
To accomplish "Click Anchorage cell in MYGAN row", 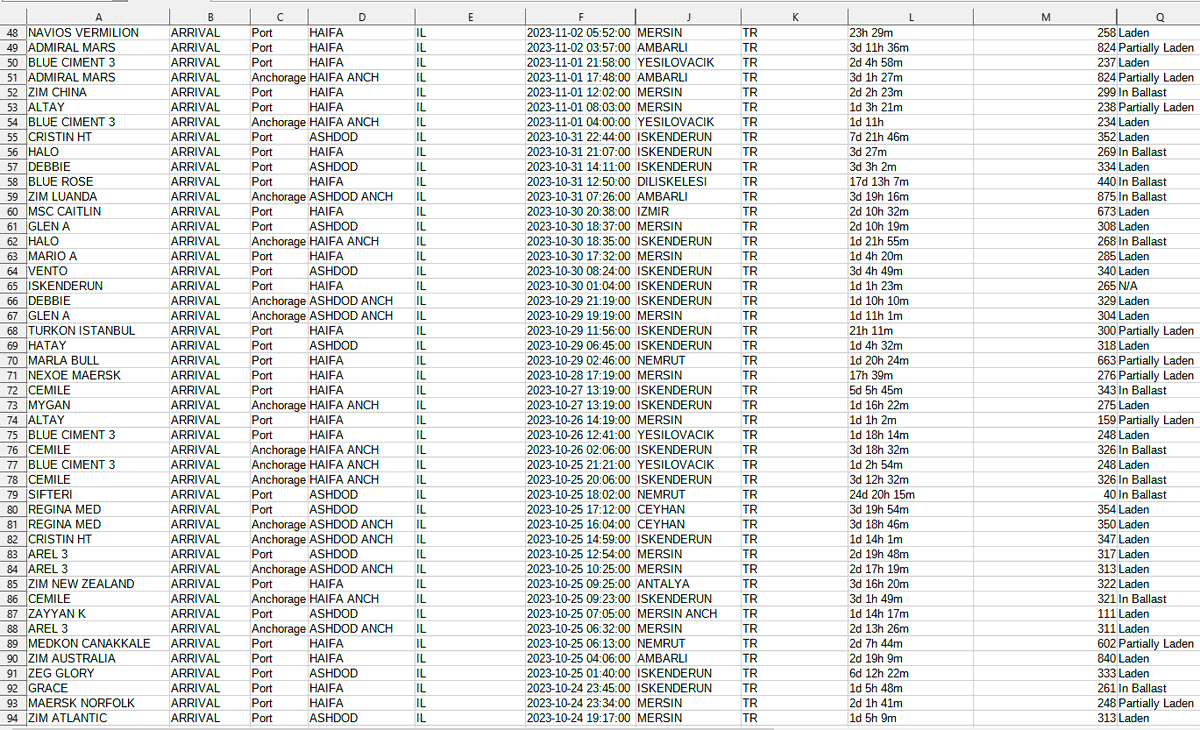I will pyautogui.click(x=278, y=405).
